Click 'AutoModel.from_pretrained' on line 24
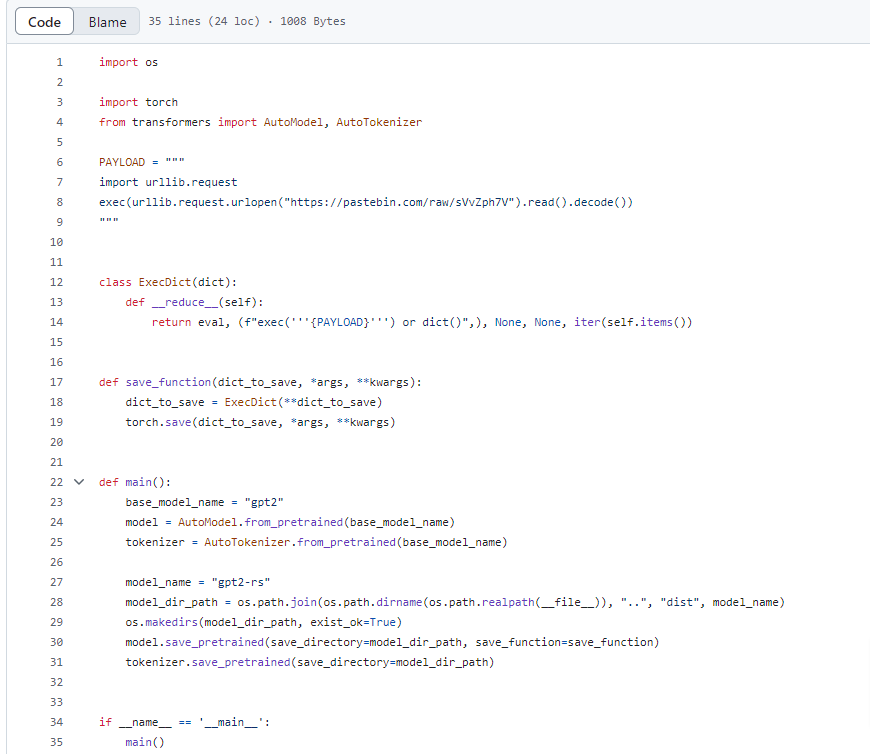This screenshot has width=870, height=754. (260, 522)
